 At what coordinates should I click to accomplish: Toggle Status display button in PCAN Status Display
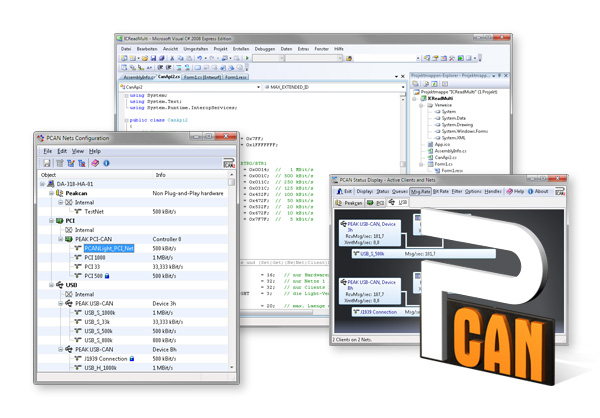(383, 191)
